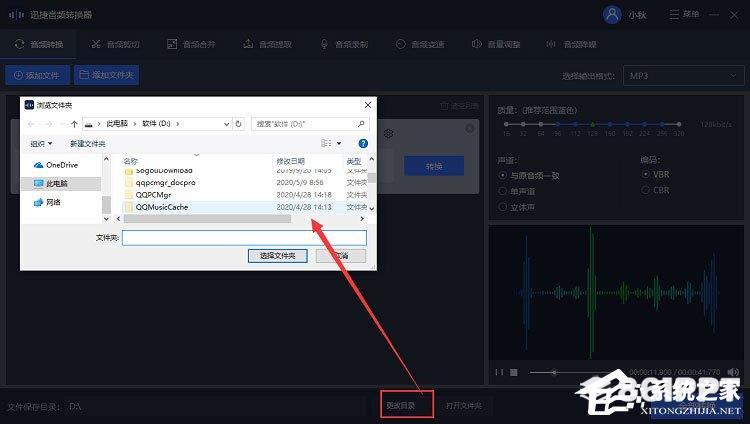Click the up-directory arrow in dialog
The width and height of the screenshot is (750, 424).
pos(74,124)
